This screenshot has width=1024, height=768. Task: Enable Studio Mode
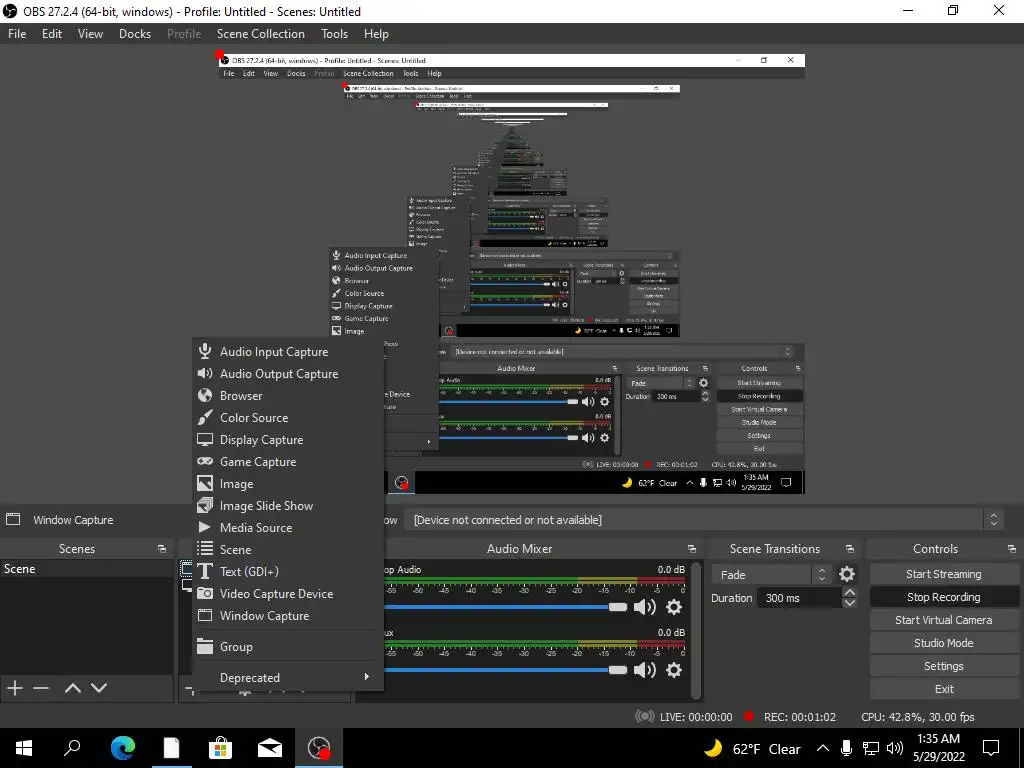coord(944,643)
